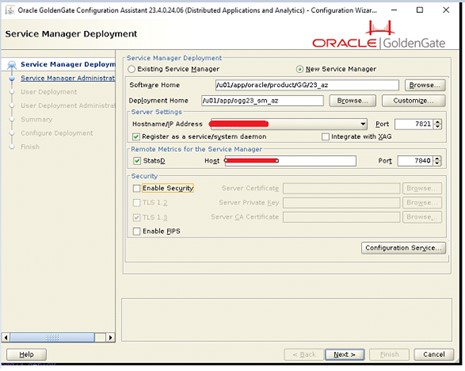The image size is (465, 371).
Task: Toggle Register as a service/system daemon
Action: tap(136, 137)
